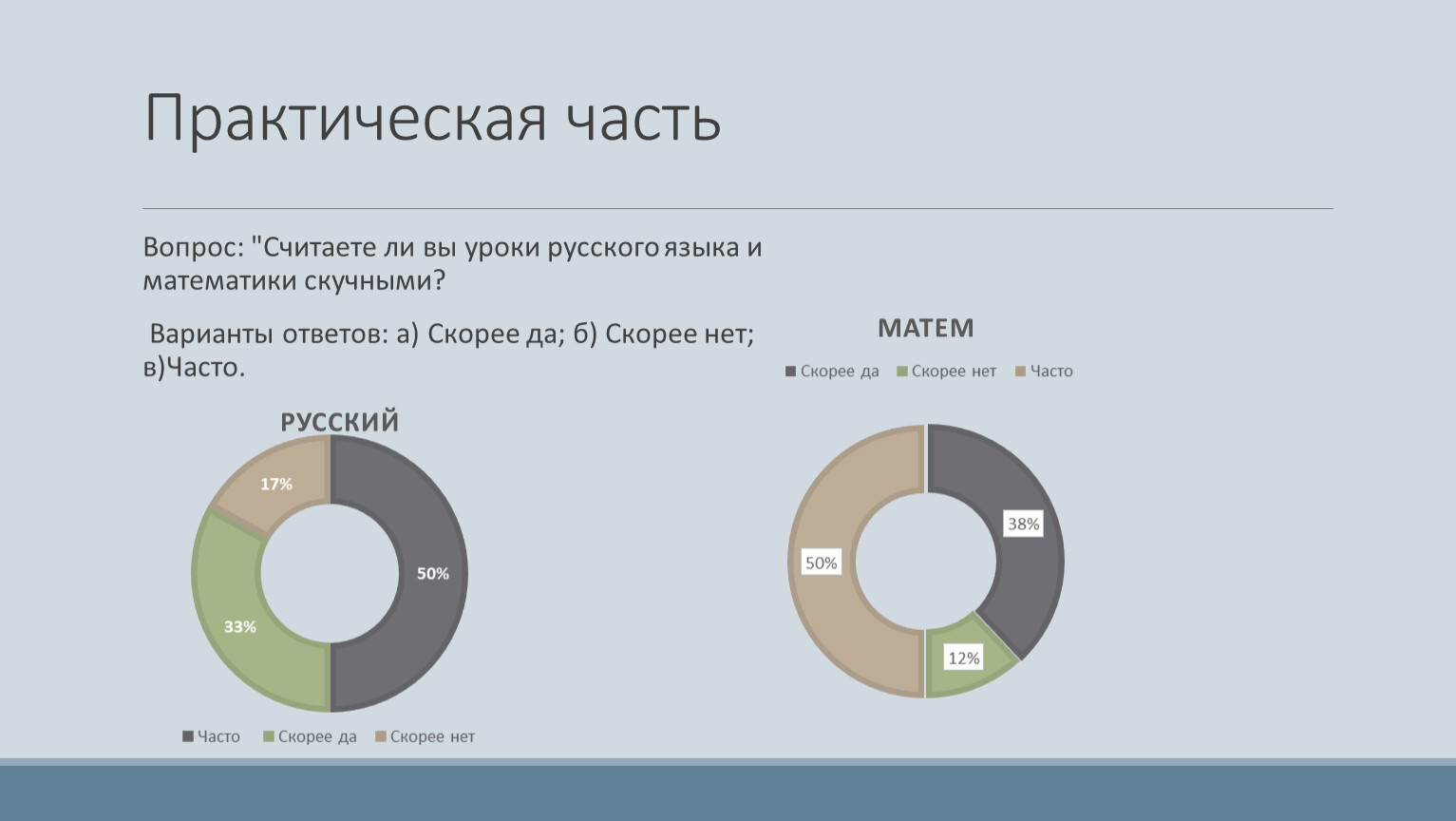Viewport: 1456px width, 821px height.
Task: Click the empty center hole of the Матем donut chart
Action: 926,562
